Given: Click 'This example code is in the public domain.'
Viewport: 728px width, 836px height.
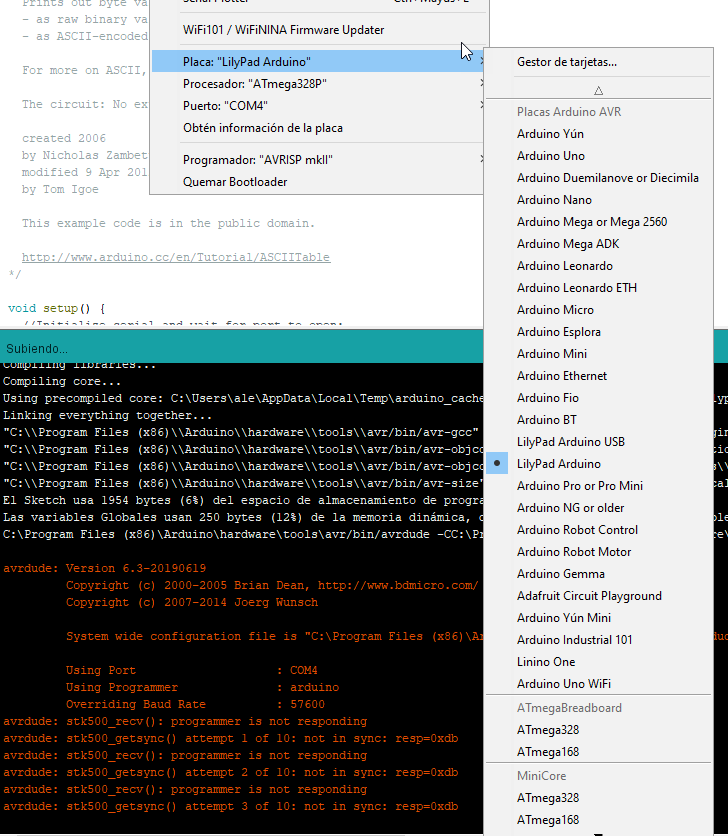Looking at the screenshot, I should tap(169, 223).
